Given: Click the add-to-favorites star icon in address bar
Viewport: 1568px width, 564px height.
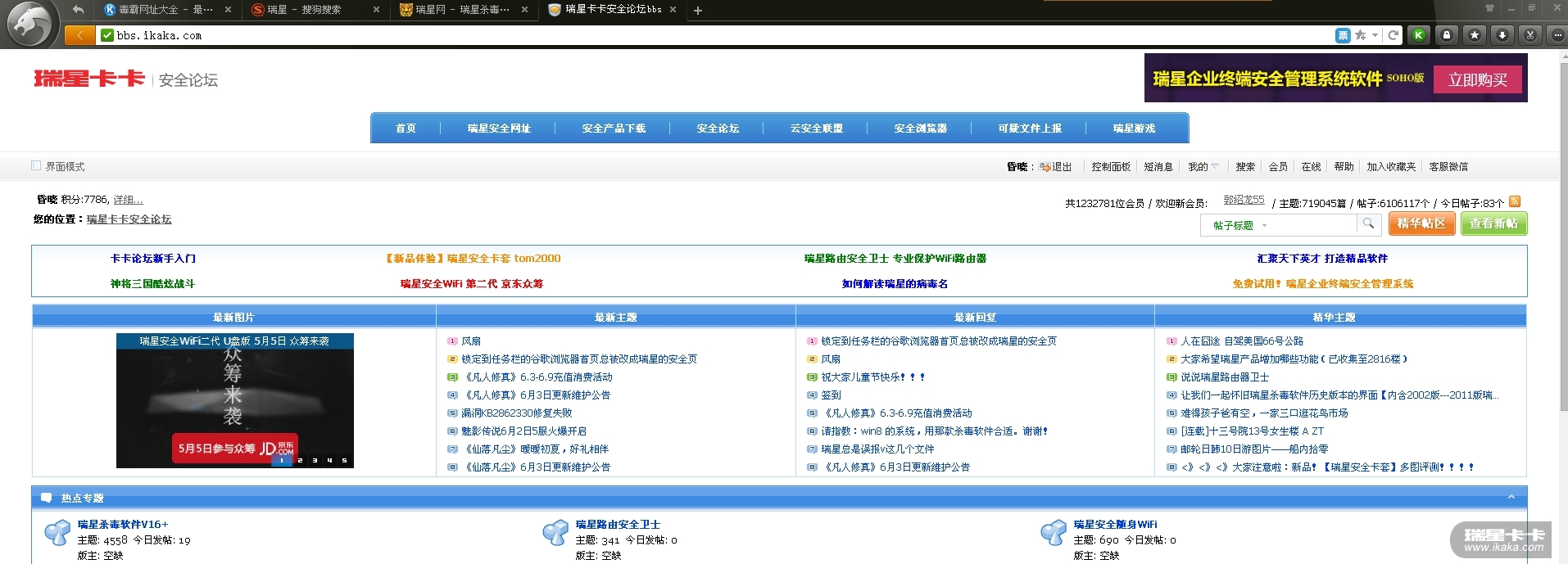Looking at the screenshot, I should [1360, 35].
